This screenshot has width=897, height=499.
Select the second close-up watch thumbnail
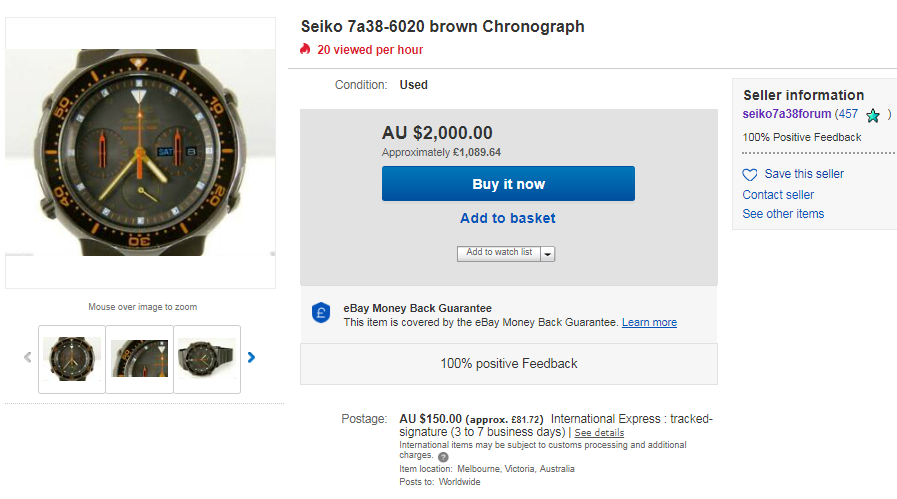click(140, 358)
